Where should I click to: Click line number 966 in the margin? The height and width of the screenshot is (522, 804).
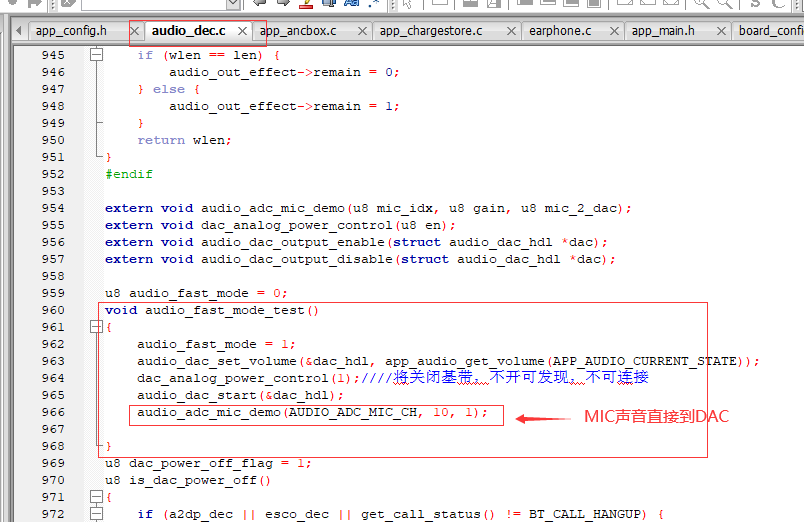pos(53,412)
